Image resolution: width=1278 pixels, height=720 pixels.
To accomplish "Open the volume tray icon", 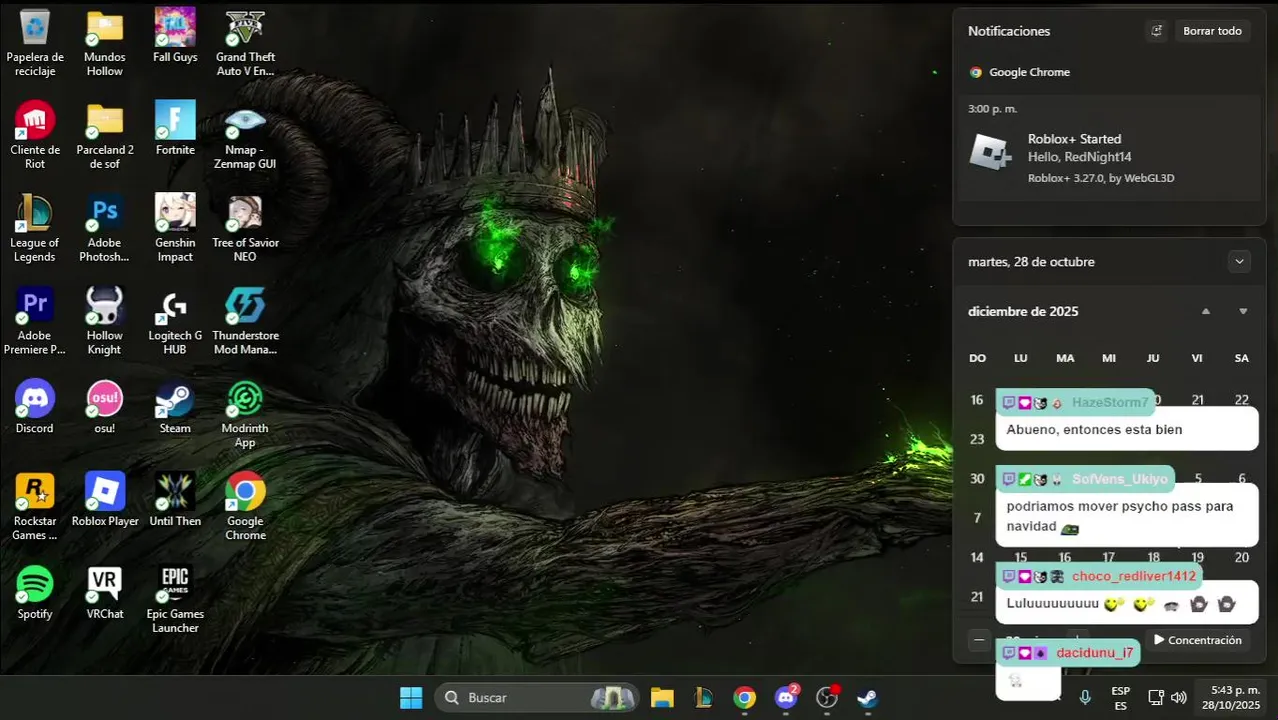I will (1179, 698).
